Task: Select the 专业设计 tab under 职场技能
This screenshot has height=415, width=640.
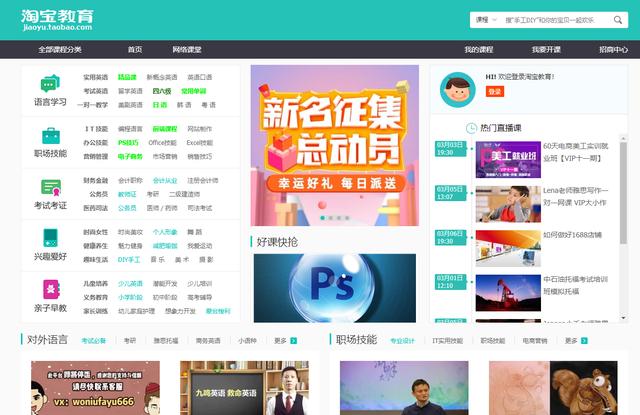Action: point(402,341)
